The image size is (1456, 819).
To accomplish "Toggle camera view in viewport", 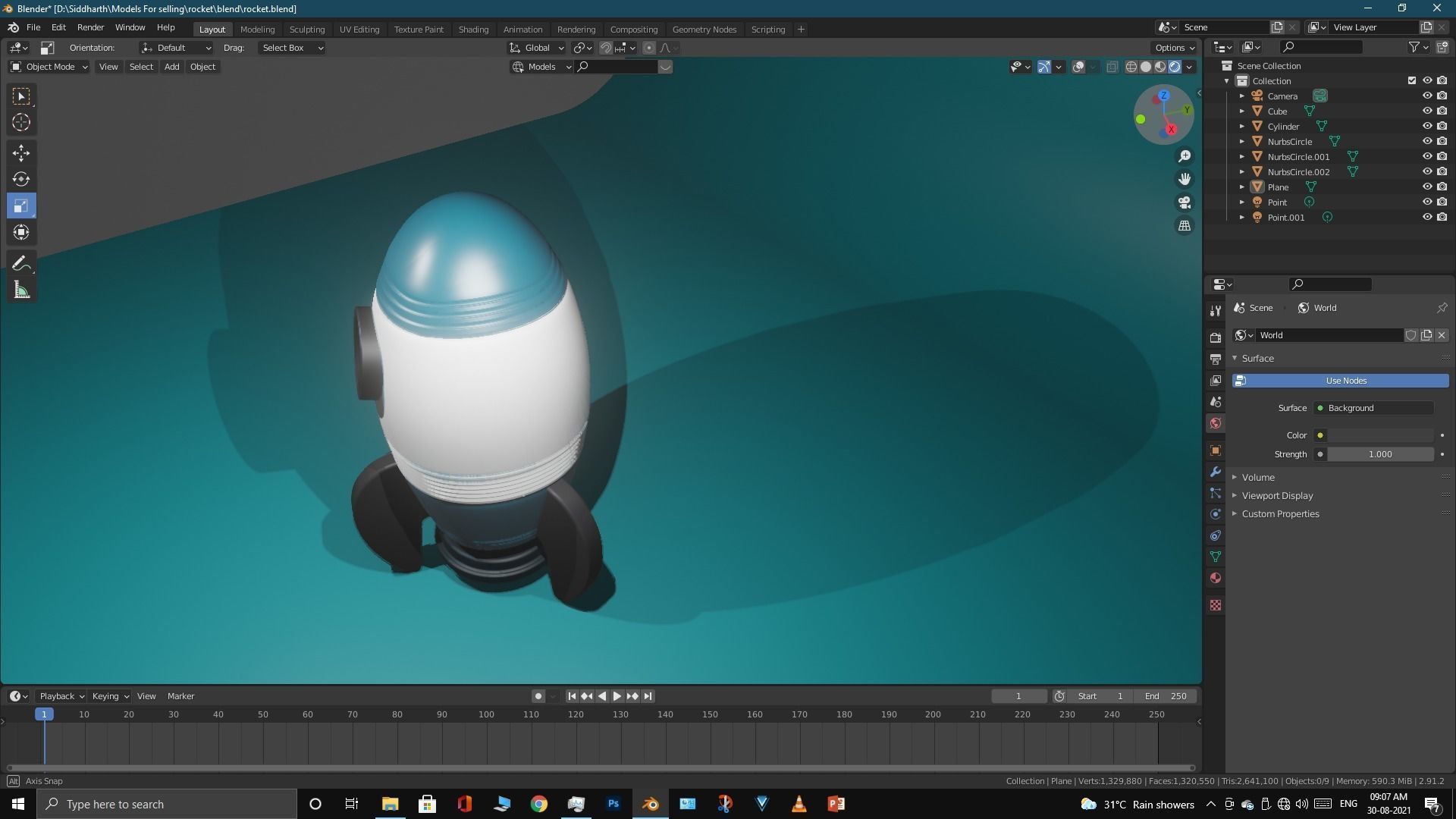I will pos(1185,202).
